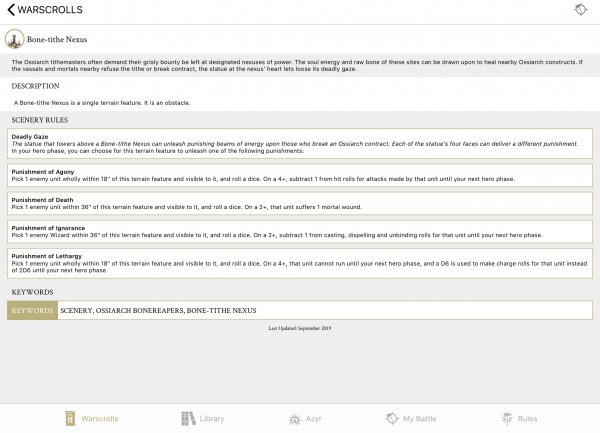Open the Warscrolls tab icon
The width and height of the screenshot is (600, 433).
pyautogui.click(x=70, y=418)
